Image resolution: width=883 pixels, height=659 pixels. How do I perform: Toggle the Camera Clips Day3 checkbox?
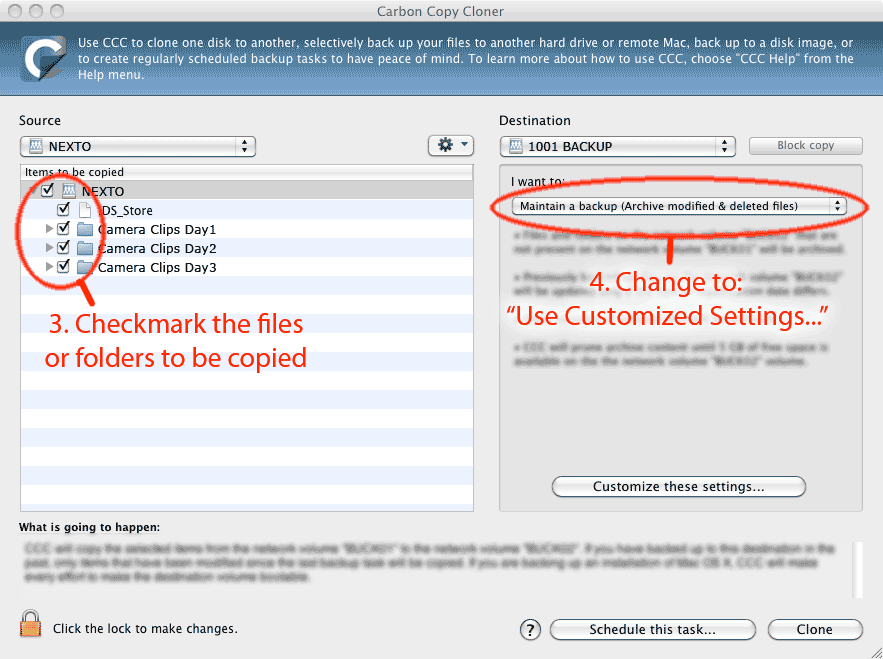click(x=64, y=266)
